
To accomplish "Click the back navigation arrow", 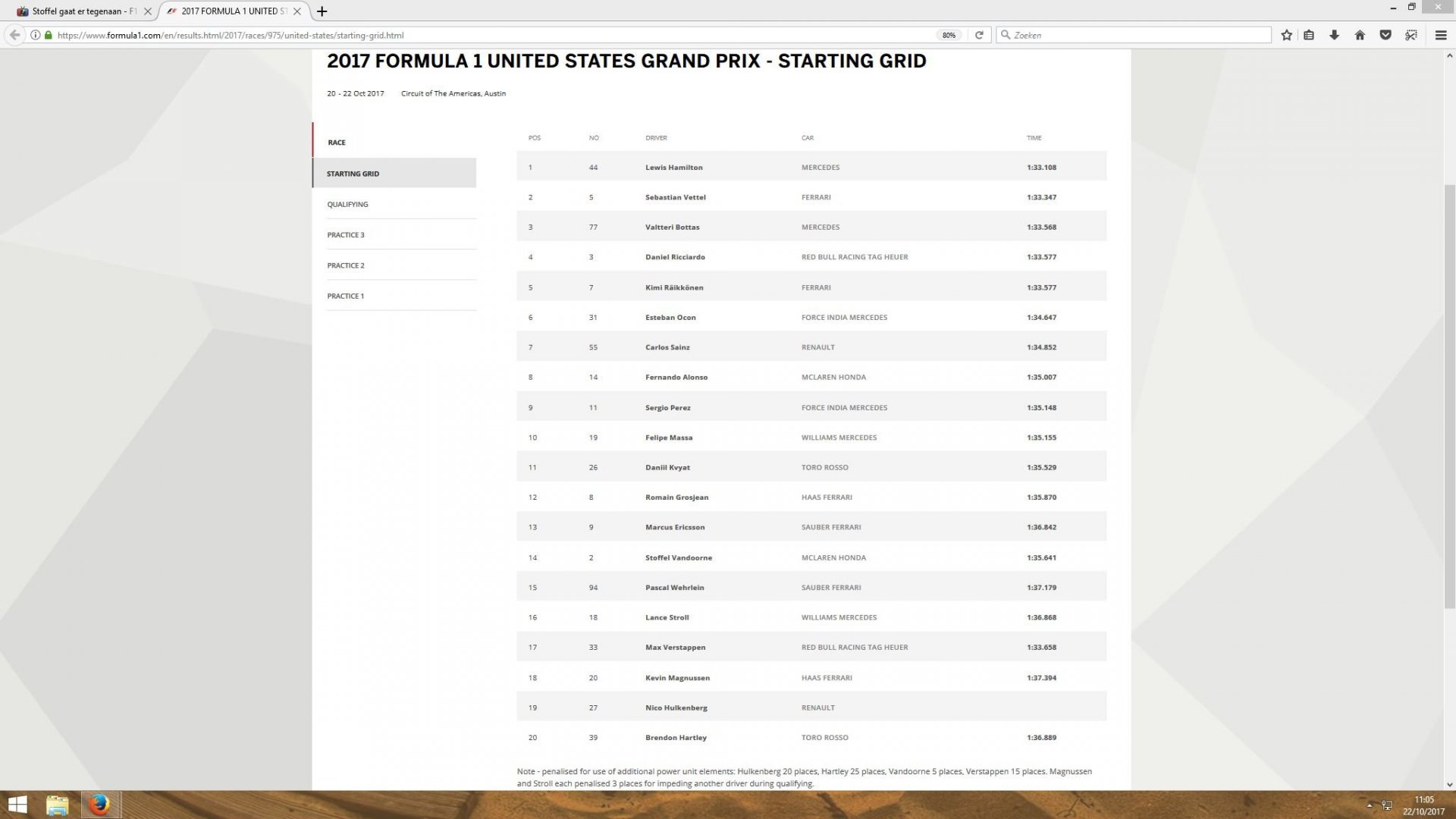I will pos(14,35).
